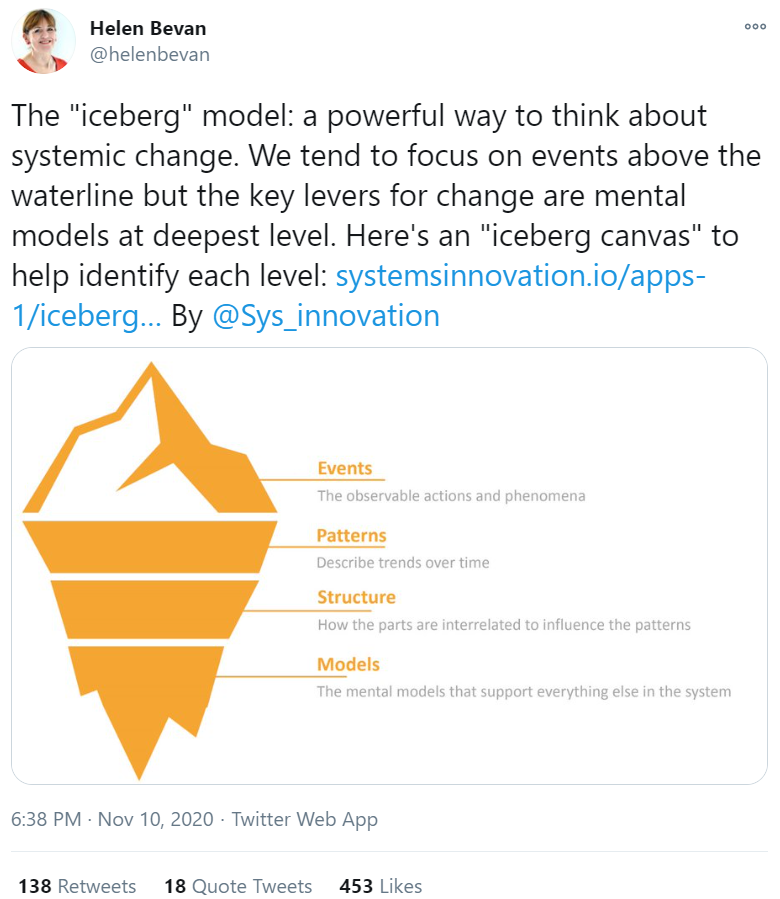
Task: Open the 6:38 PM timestamp link
Action: (46, 819)
